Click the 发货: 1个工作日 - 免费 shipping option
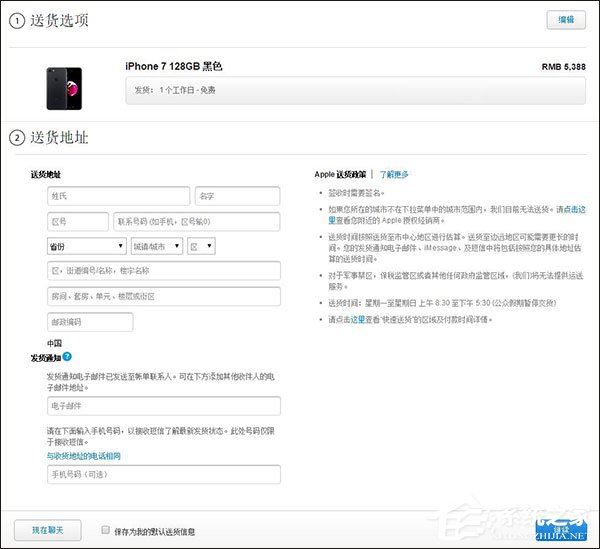The width and height of the screenshot is (600, 549). pyautogui.click(x=355, y=90)
